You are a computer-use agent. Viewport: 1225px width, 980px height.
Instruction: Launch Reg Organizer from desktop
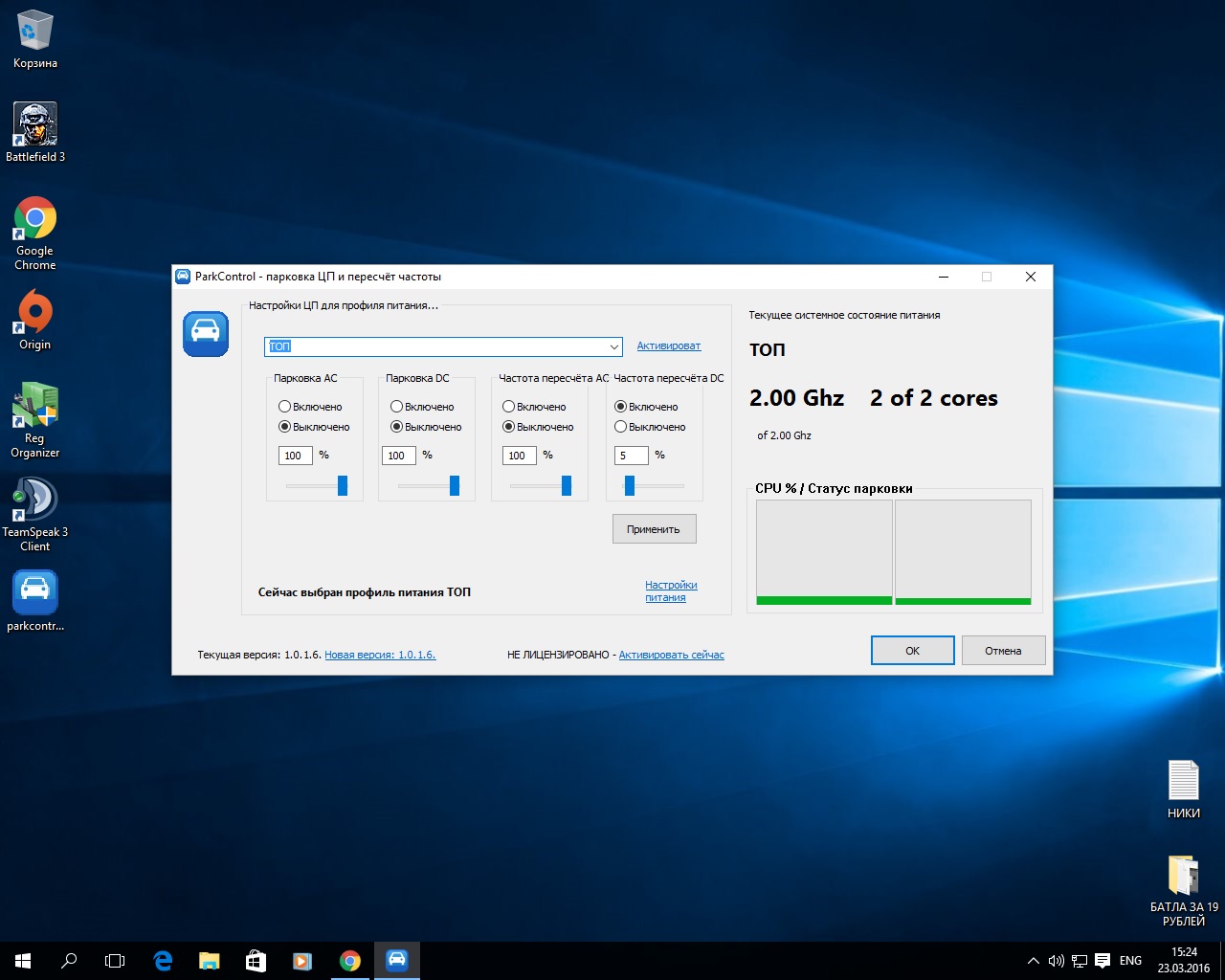pos(35,406)
